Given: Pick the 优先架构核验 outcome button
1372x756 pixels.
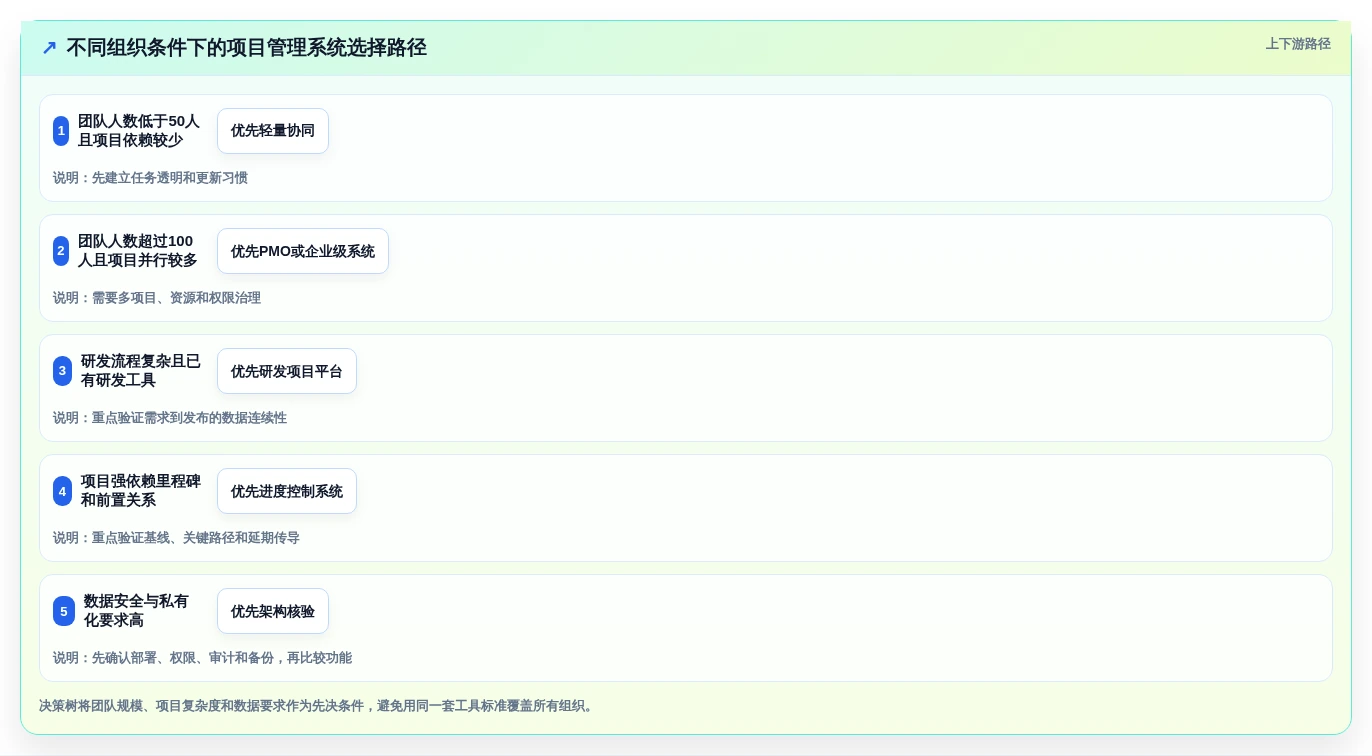Looking at the screenshot, I should coord(273,611).
